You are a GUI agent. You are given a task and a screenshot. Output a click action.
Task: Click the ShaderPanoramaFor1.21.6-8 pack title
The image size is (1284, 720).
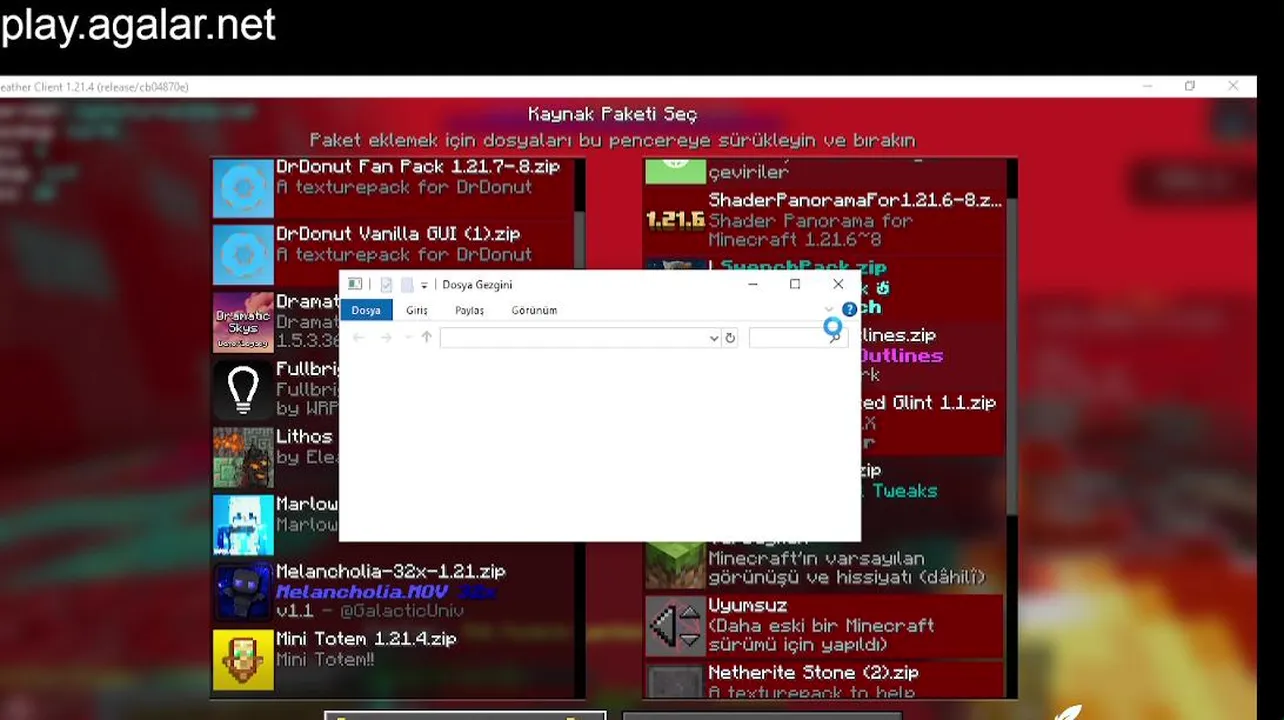pos(855,200)
